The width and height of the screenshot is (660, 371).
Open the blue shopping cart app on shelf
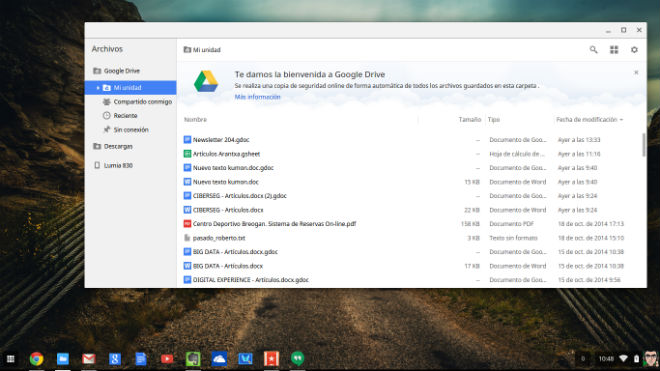pyautogui.click(x=245, y=359)
